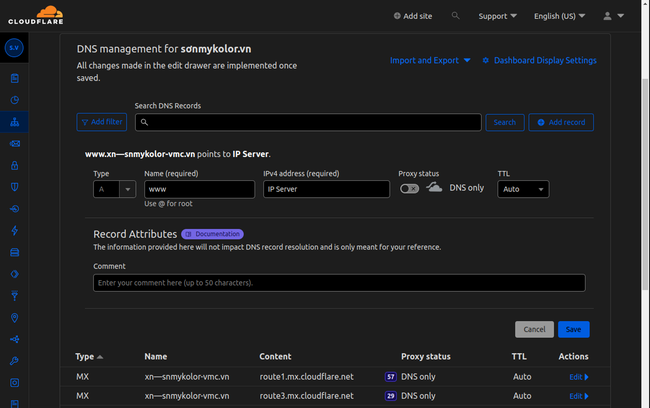The image size is (650, 408).
Task: Click the Comment input field
Action: 339,283
